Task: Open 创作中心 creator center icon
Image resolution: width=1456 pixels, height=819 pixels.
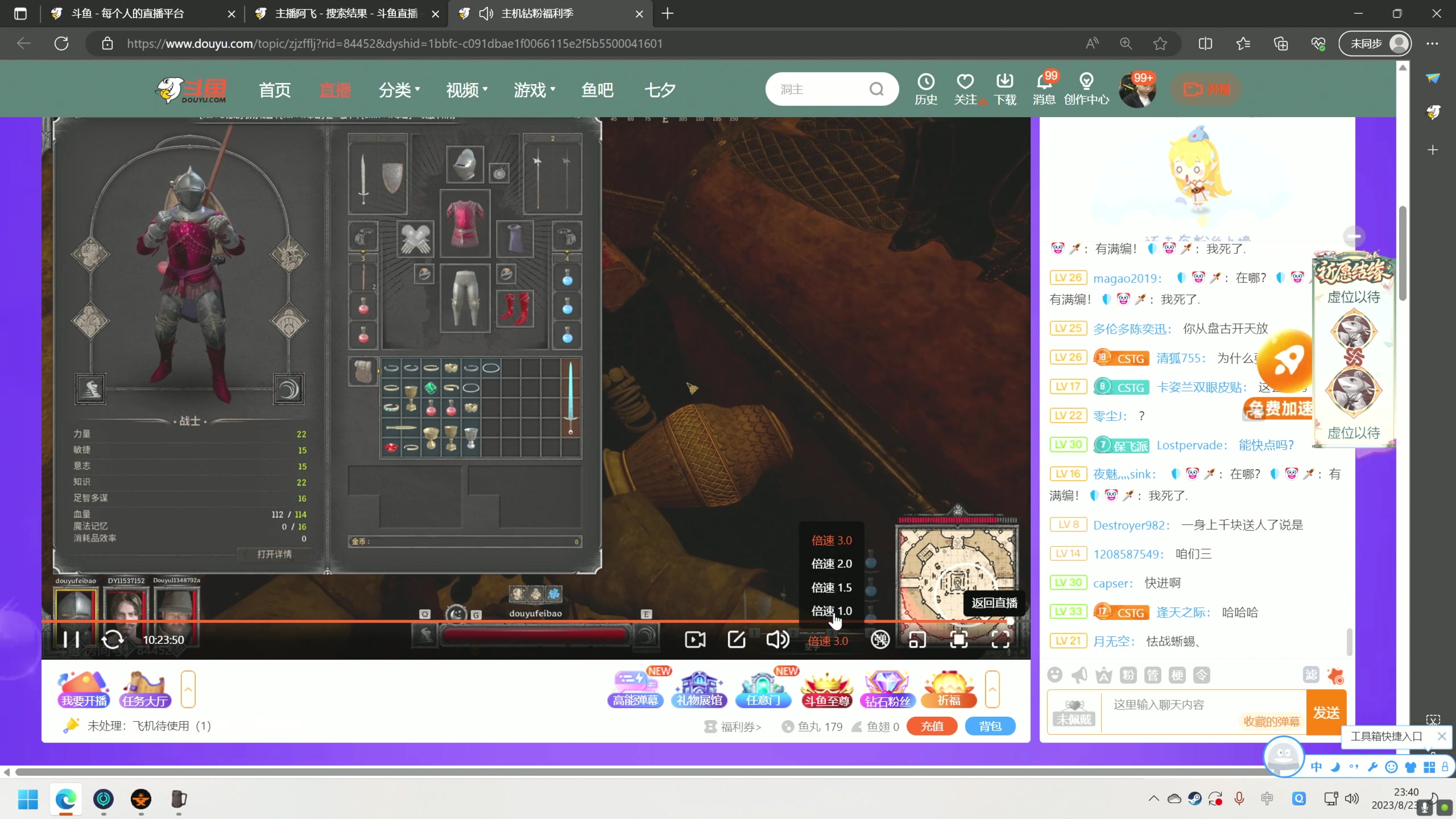Action: pyautogui.click(x=1086, y=90)
